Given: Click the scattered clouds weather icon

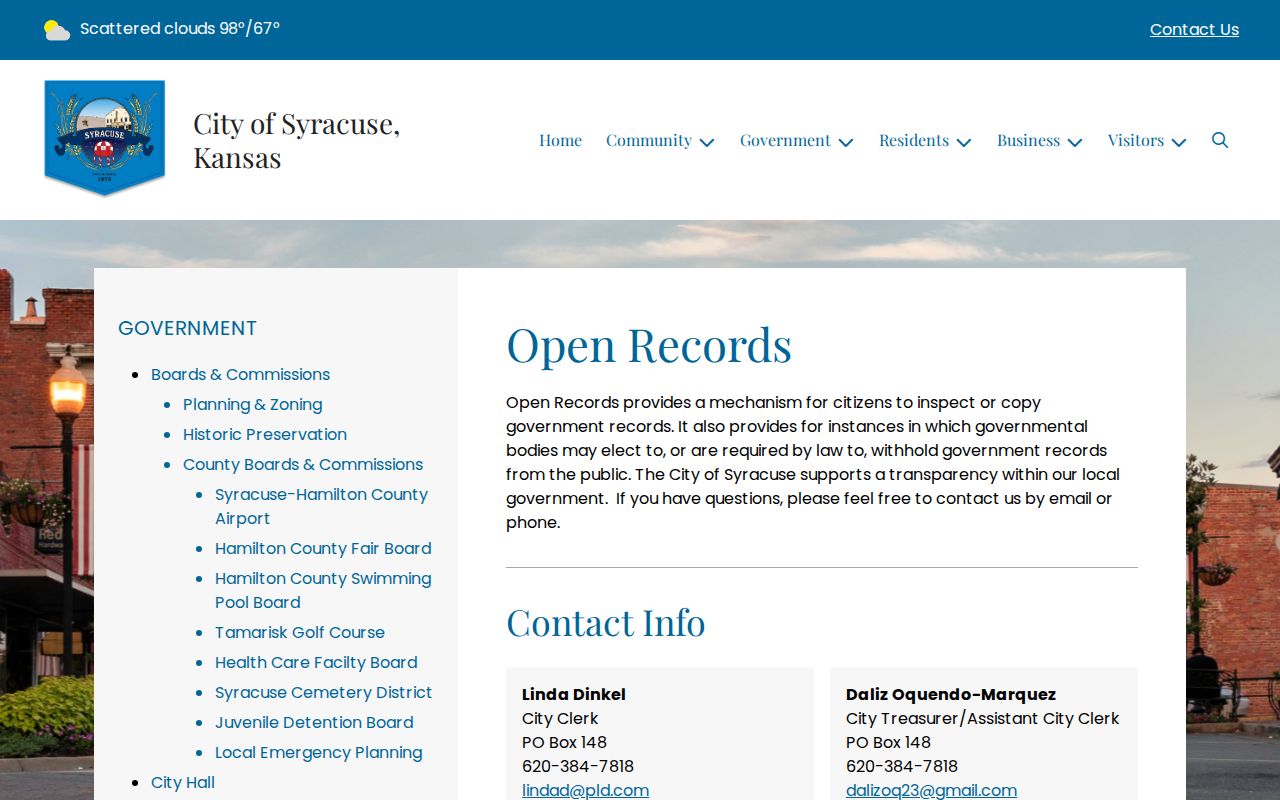Looking at the screenshot, I should point(57,30).
